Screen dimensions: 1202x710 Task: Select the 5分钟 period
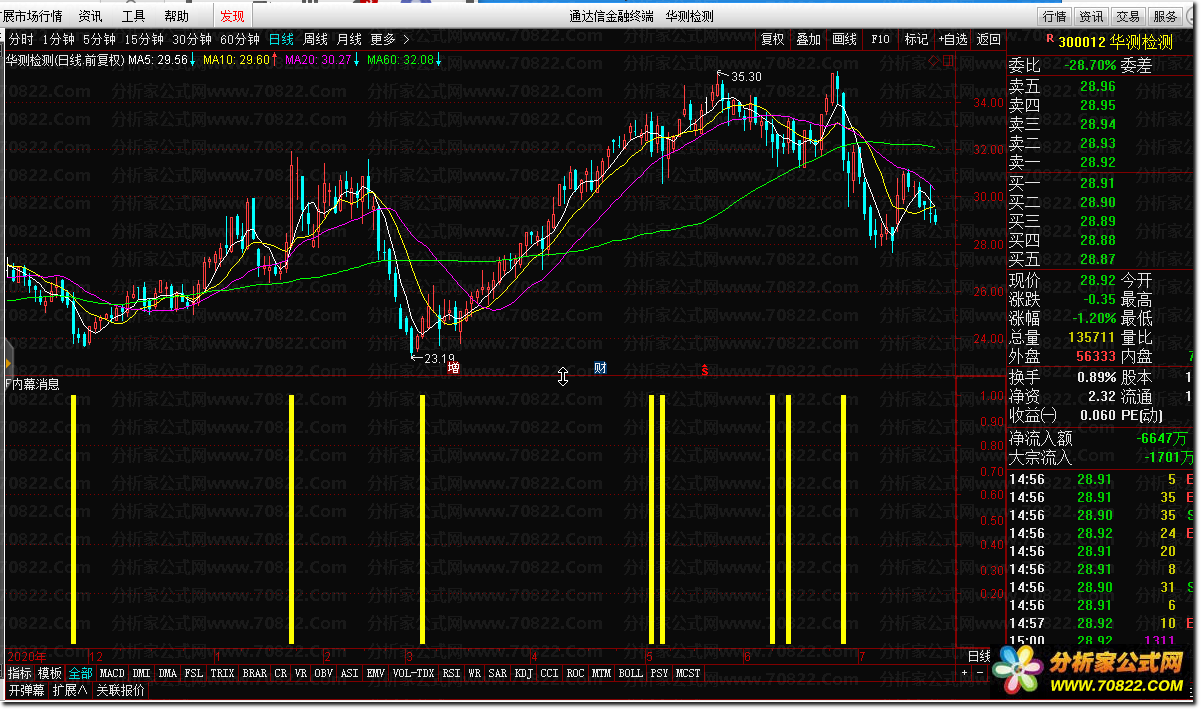coord(99,39)
